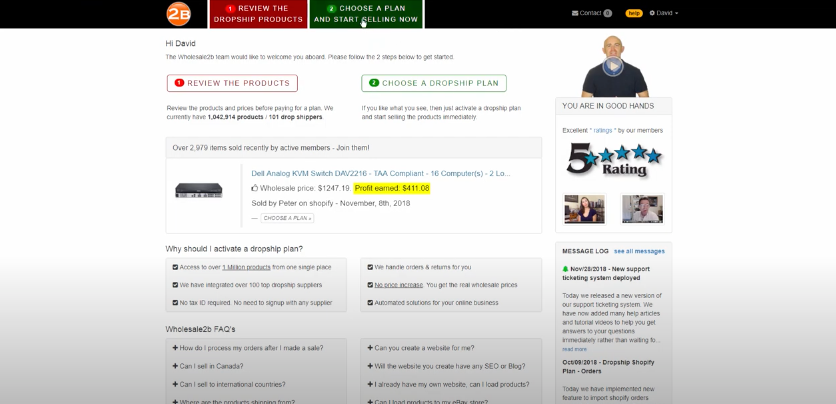Expand website SEO or Blog FAQ
Viewport: 836px width, 404px height.
446,366
